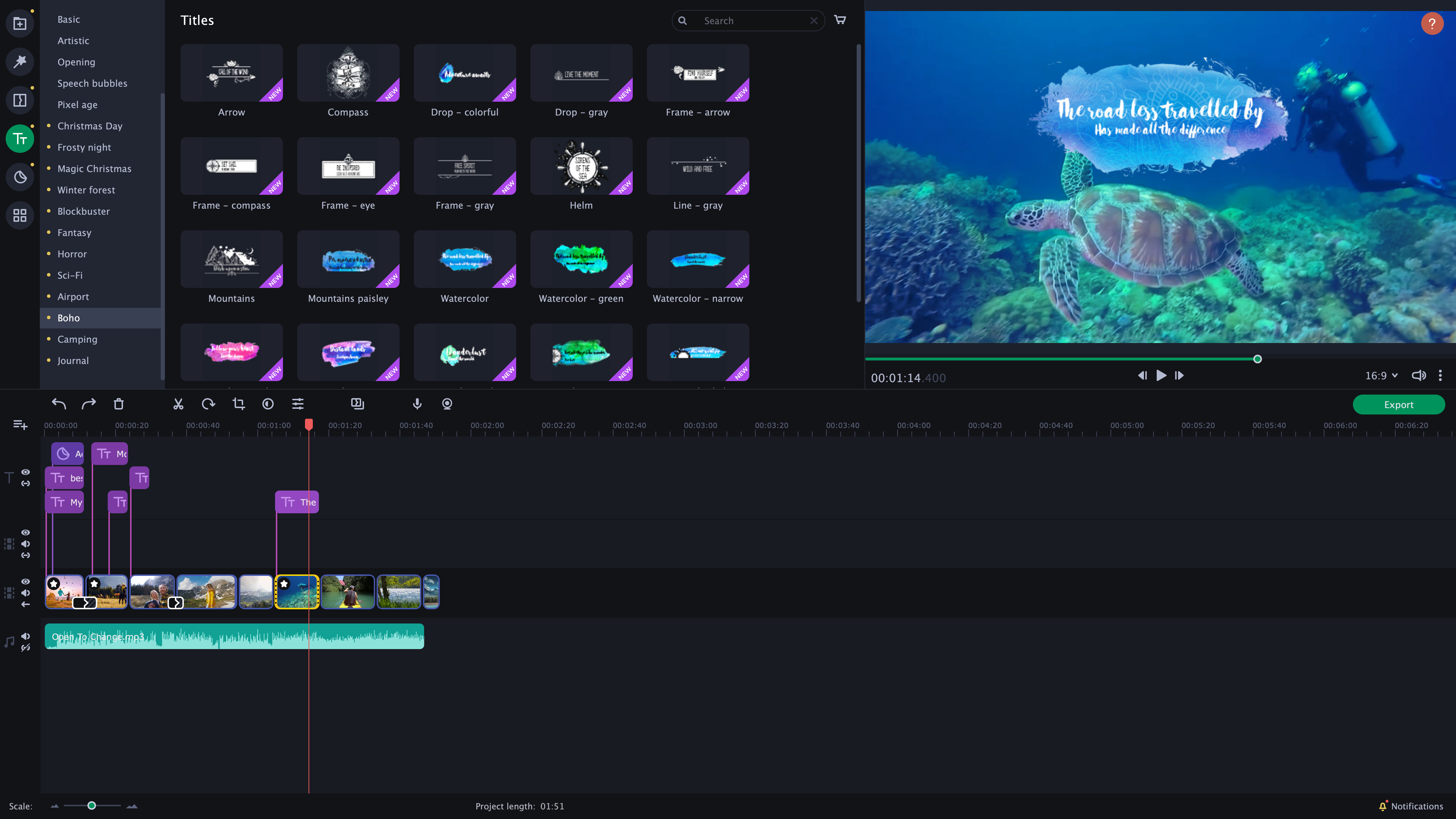1456x819 pixels.
Task: Start recording a voiceover with the microphone
Action: point(417,403)
